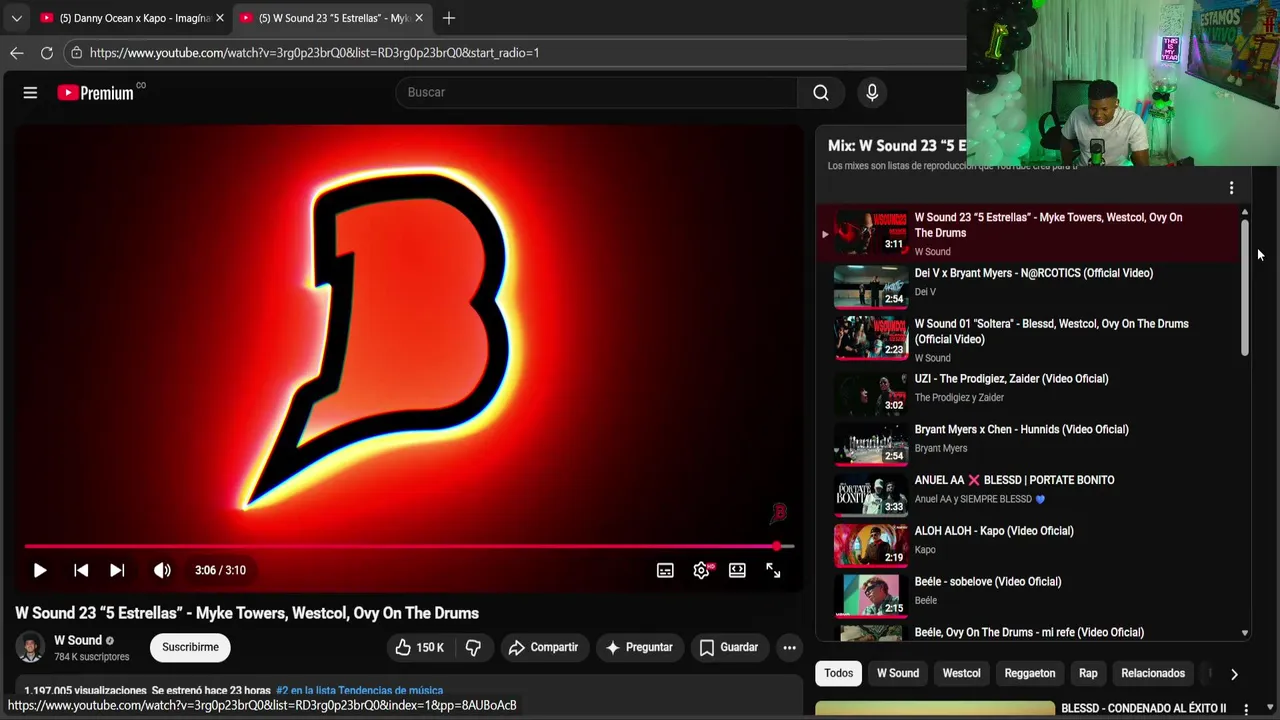Select the W Sound filter chip
The image size is (1280, 720).
[x=898, y=673]
